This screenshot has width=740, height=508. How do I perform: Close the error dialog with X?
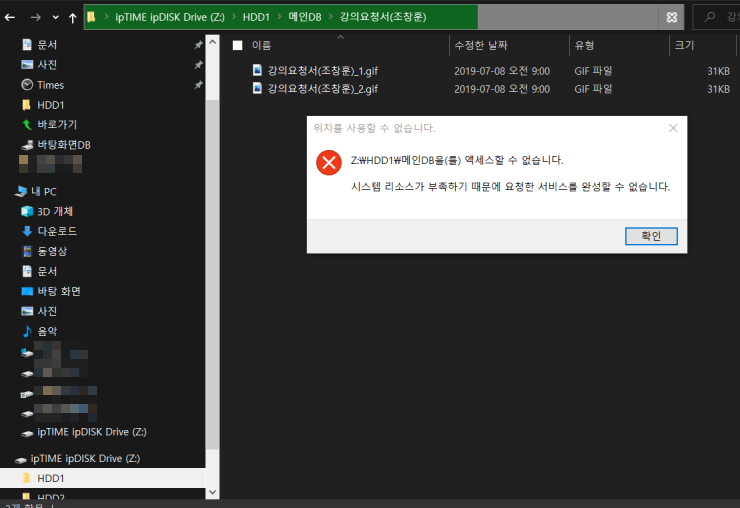point(673,128)
